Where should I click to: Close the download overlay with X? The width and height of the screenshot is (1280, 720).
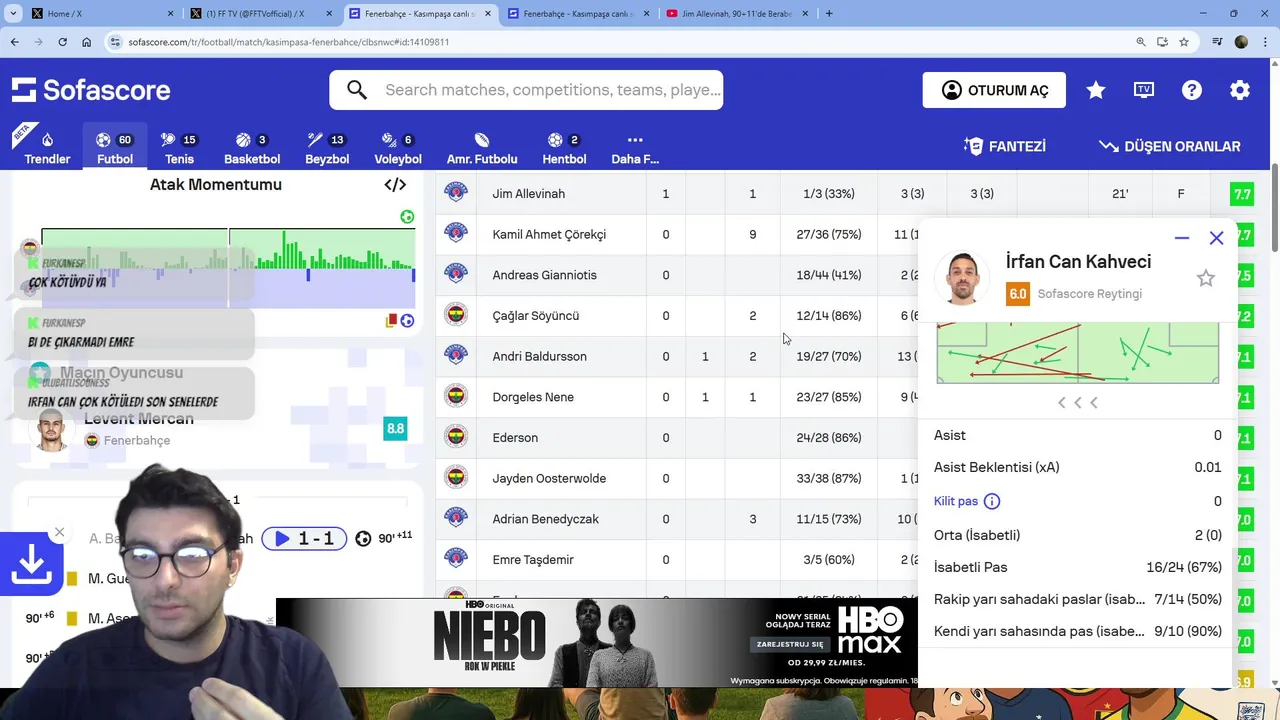[x=59, y=532]
